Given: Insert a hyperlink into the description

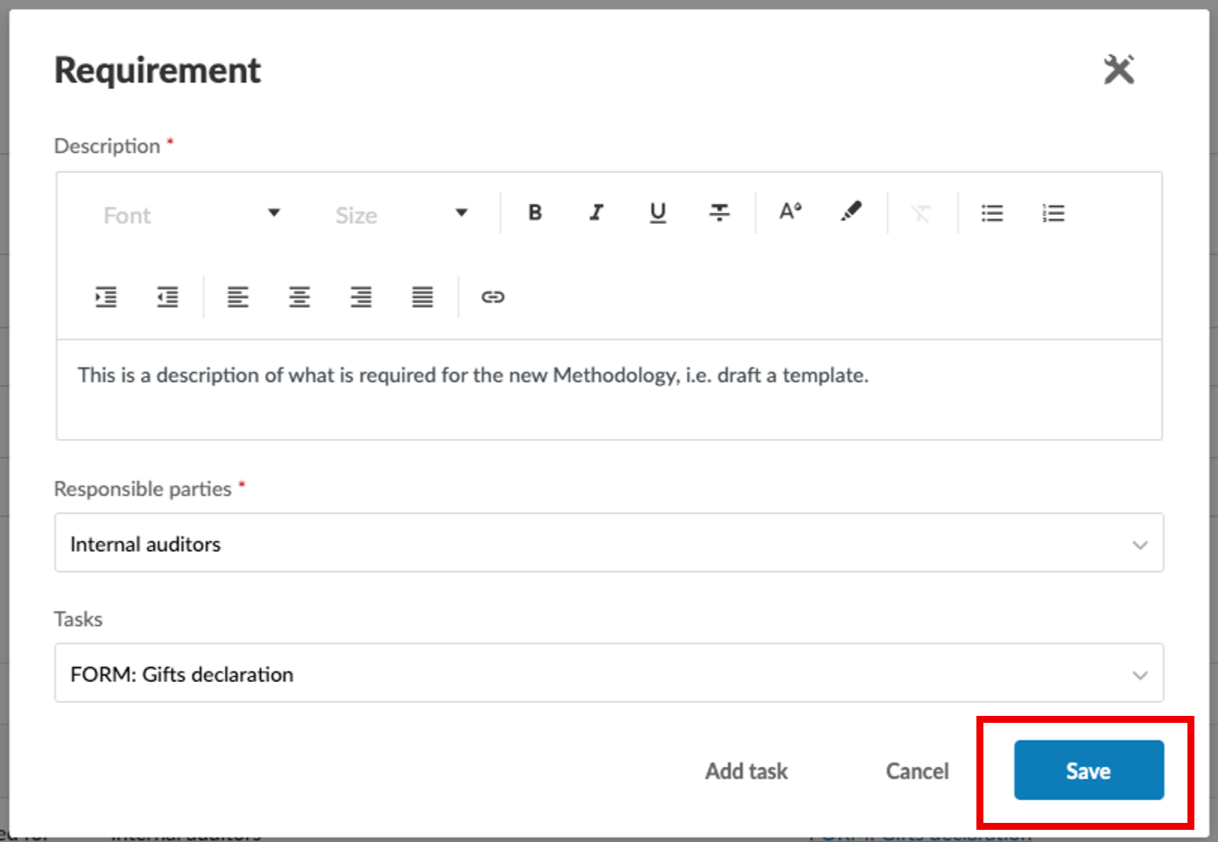Looking at the screenshot, I should coord(493,297).
